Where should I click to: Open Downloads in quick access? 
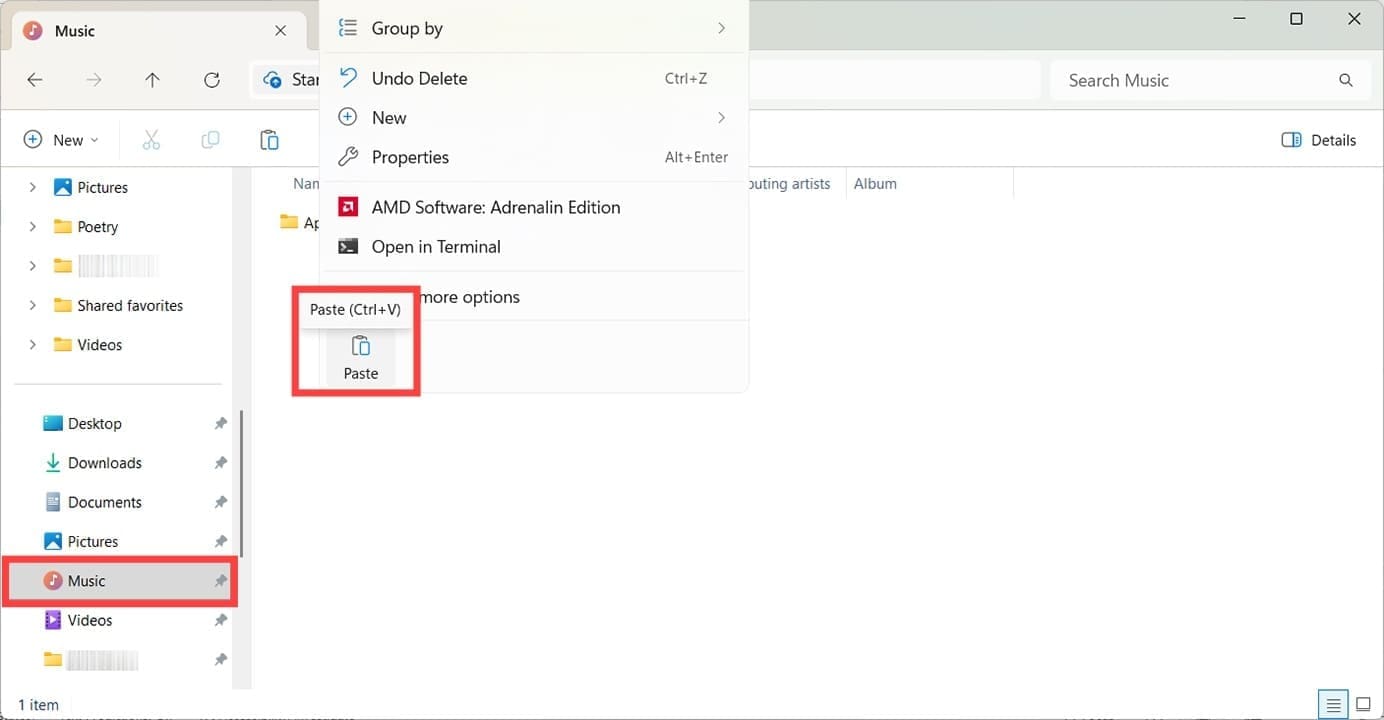[x=92, y=463]
